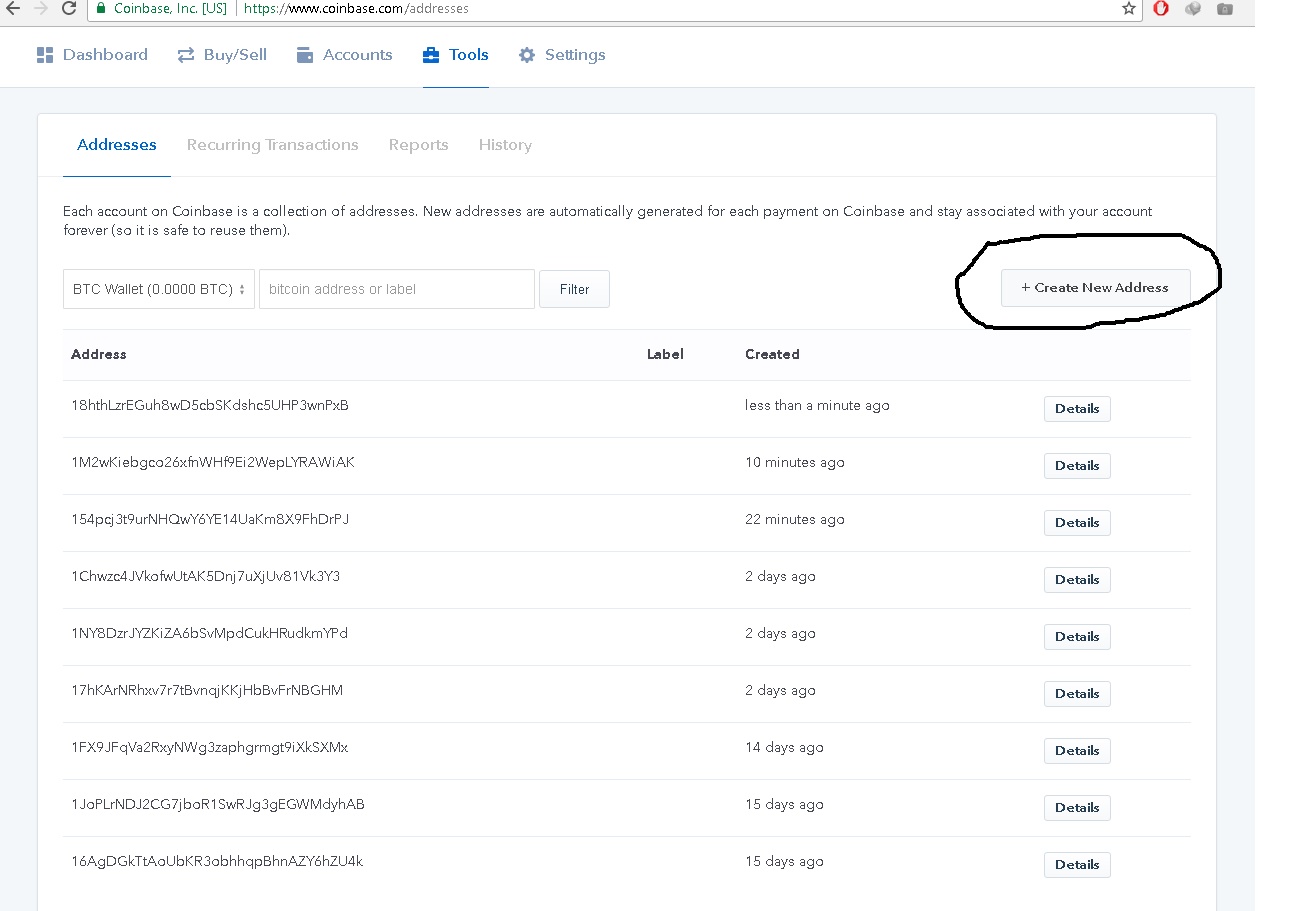The height and width of the screenshot is (911, 1294).
Task: Select address text 16AgDGkTtAoUbKR3obhhqpBhnAZY6hZU4k
Action: coord(217,862)
